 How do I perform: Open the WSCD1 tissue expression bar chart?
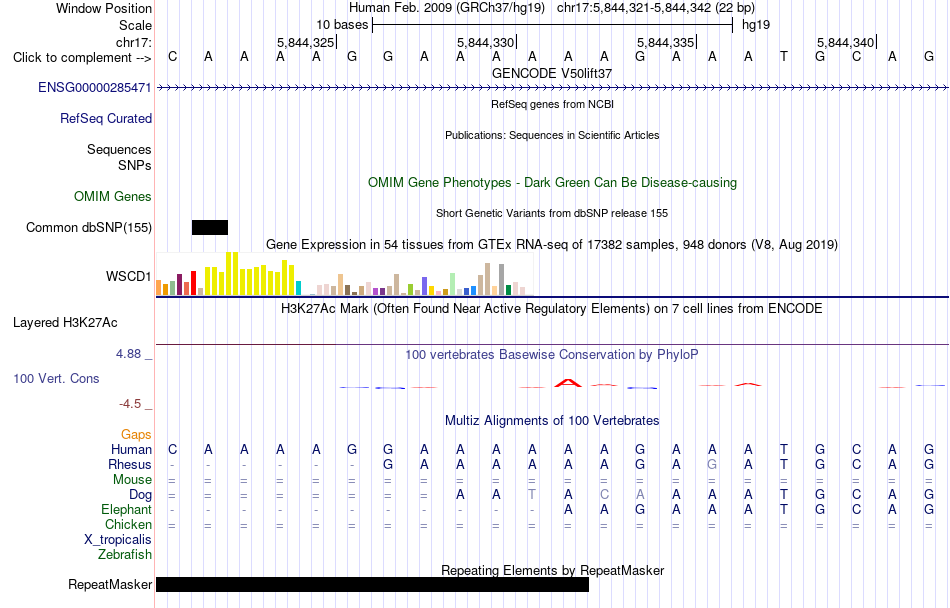click(344, 274)
